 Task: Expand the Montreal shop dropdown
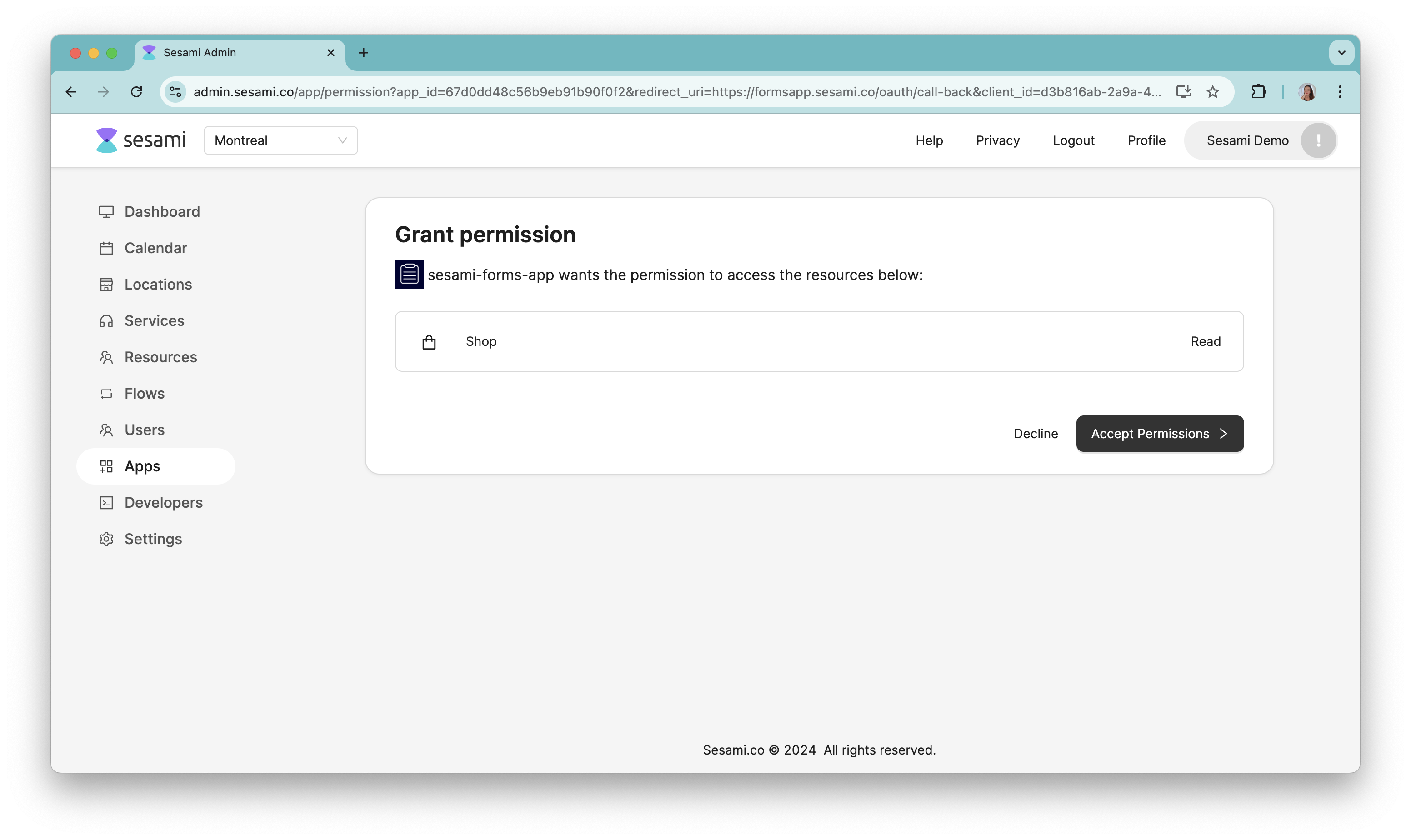tap(281, 140)
